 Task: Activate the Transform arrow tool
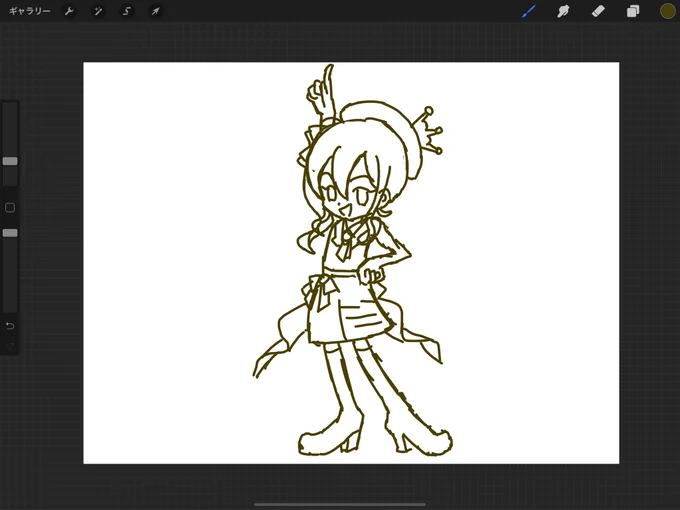pyautogui.click(x=155, y=11)
